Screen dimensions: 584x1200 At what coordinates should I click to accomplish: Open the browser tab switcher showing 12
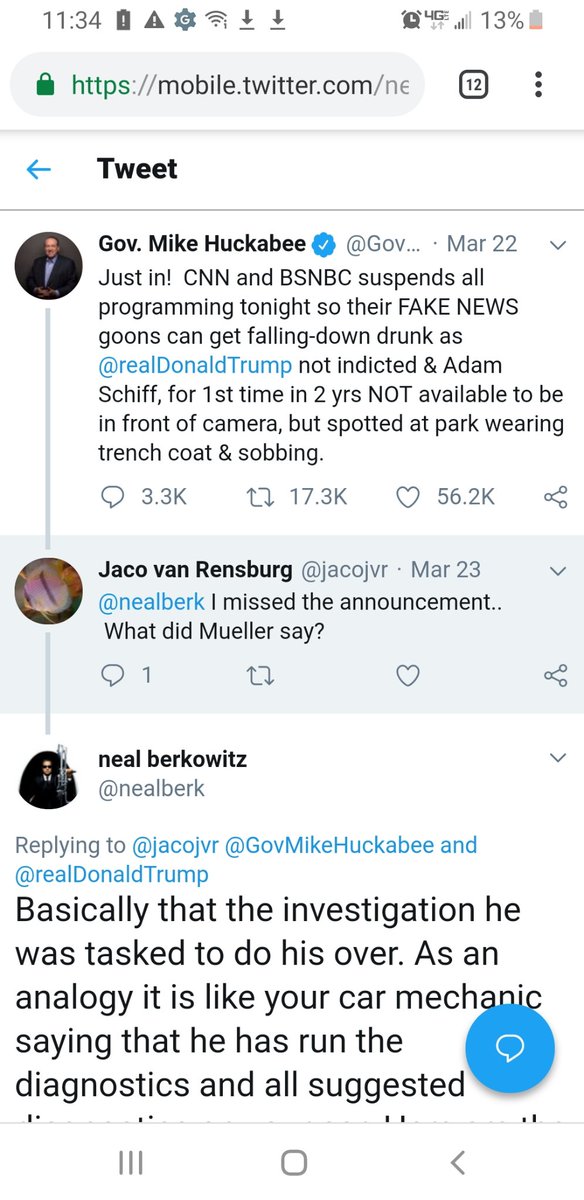pyautogui.click(x=474, y=85)
